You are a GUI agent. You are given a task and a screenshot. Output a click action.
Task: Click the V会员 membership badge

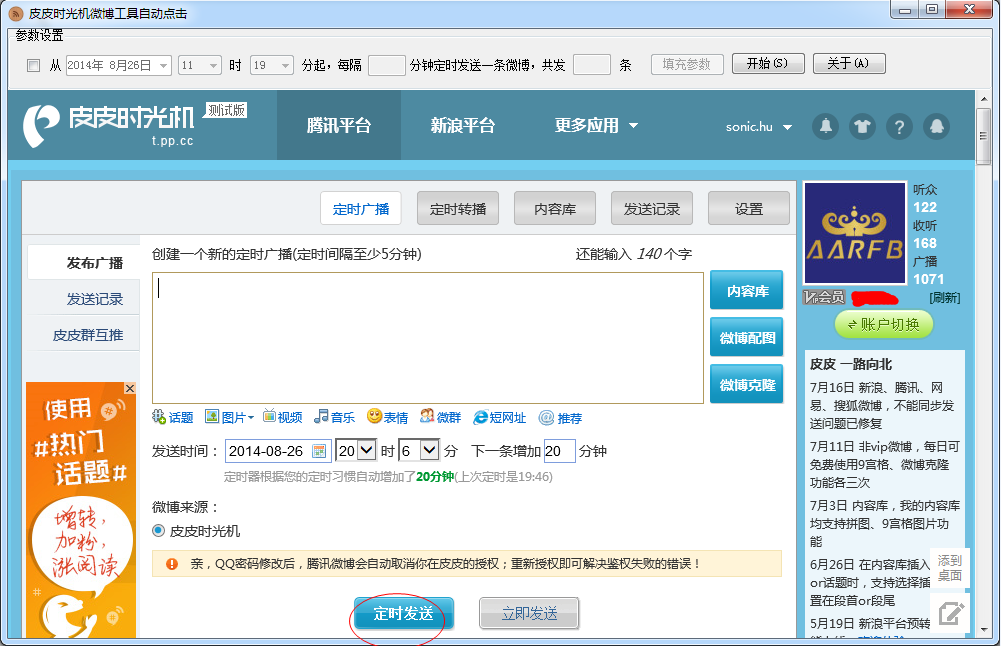coord(824,297)
